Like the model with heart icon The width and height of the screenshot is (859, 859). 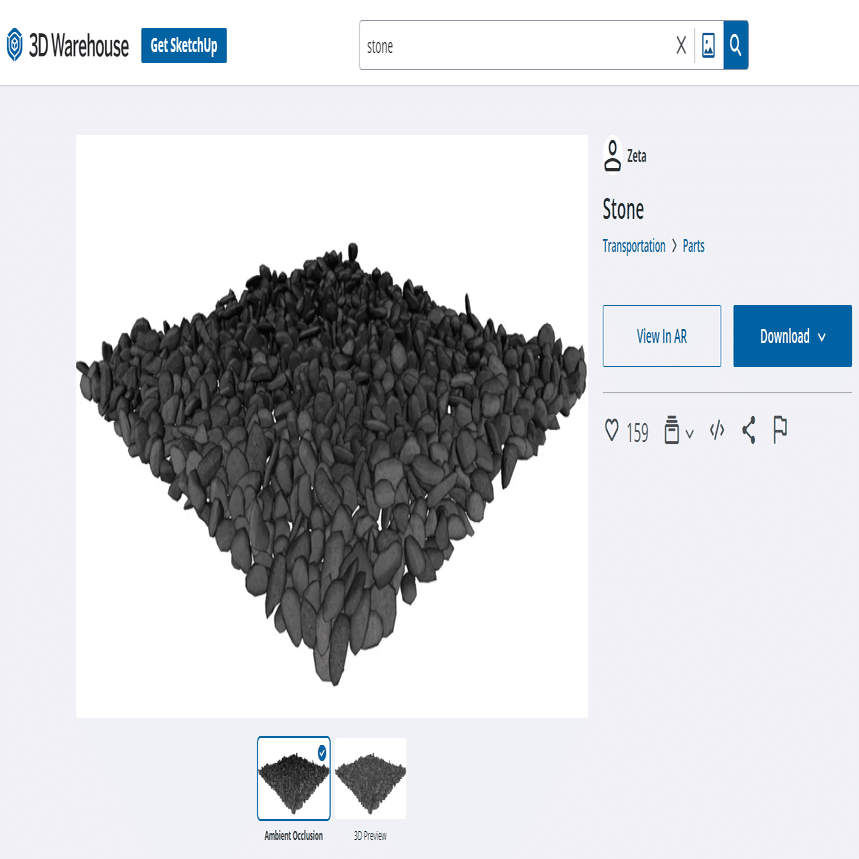[x=611, y=430]
